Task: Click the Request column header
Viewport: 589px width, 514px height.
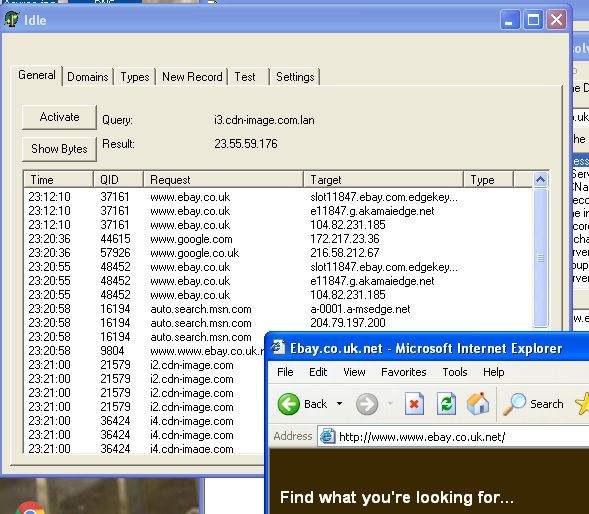Action: click(224, 180)
